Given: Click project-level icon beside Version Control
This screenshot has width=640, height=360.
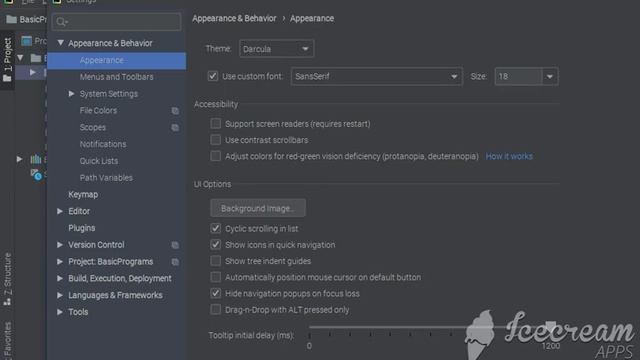Looking at the screenshot, I should (x=175, y=245).
